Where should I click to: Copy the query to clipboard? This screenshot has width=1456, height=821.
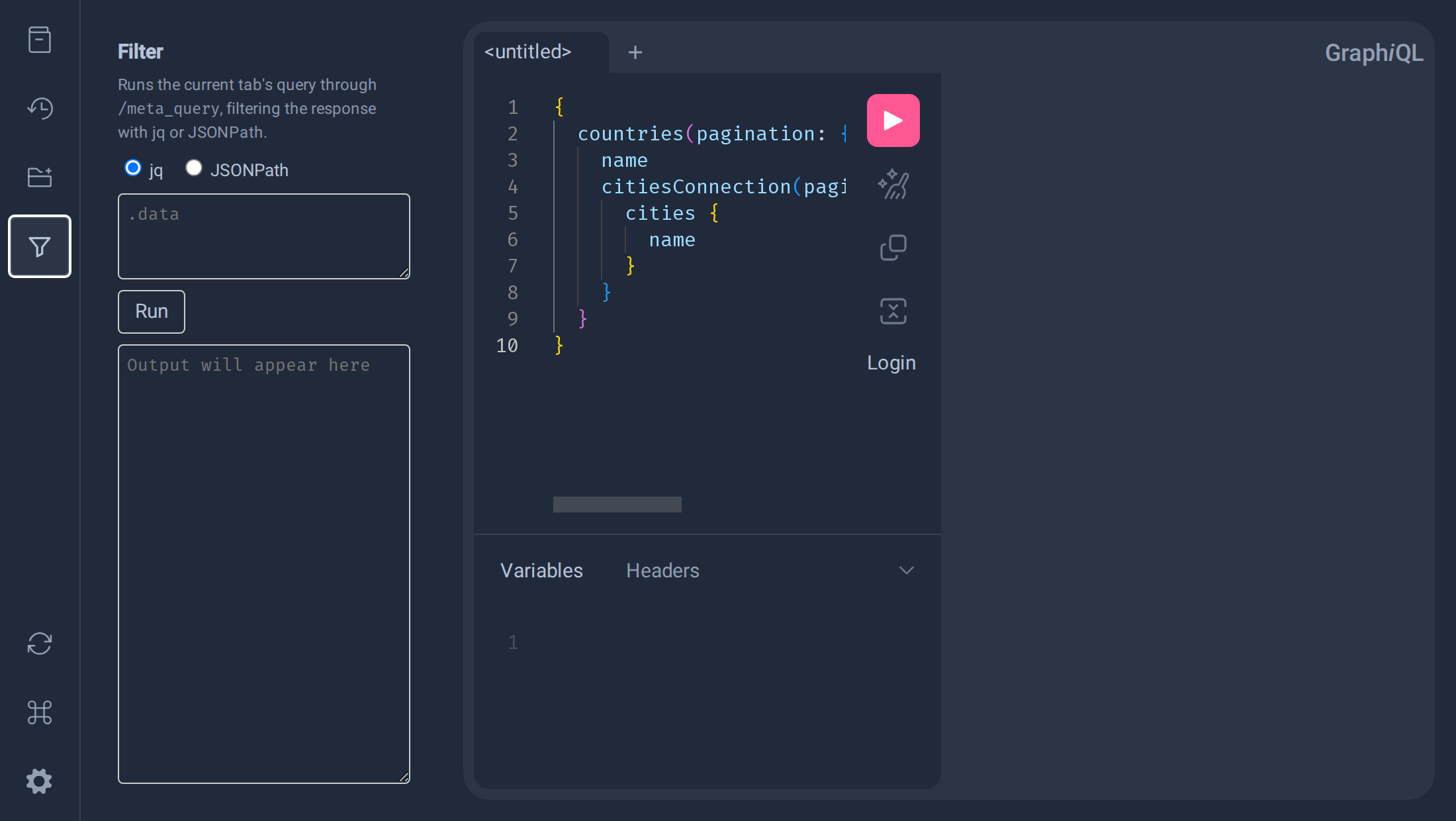pyautogui.click(x=893, y=248)
